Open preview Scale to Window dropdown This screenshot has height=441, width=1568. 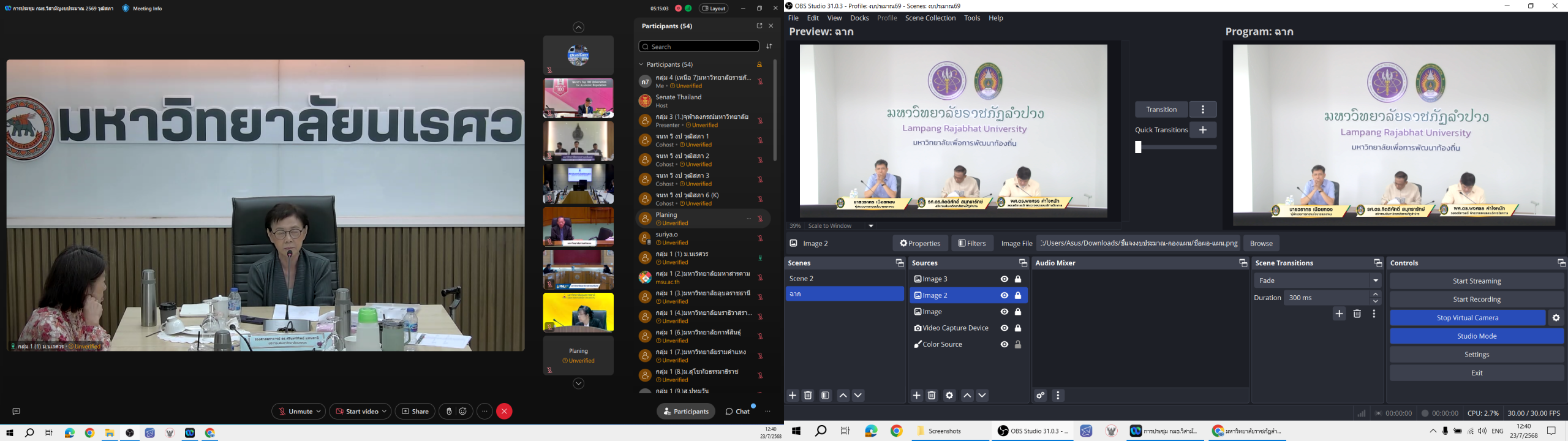(x=871, y=226)
